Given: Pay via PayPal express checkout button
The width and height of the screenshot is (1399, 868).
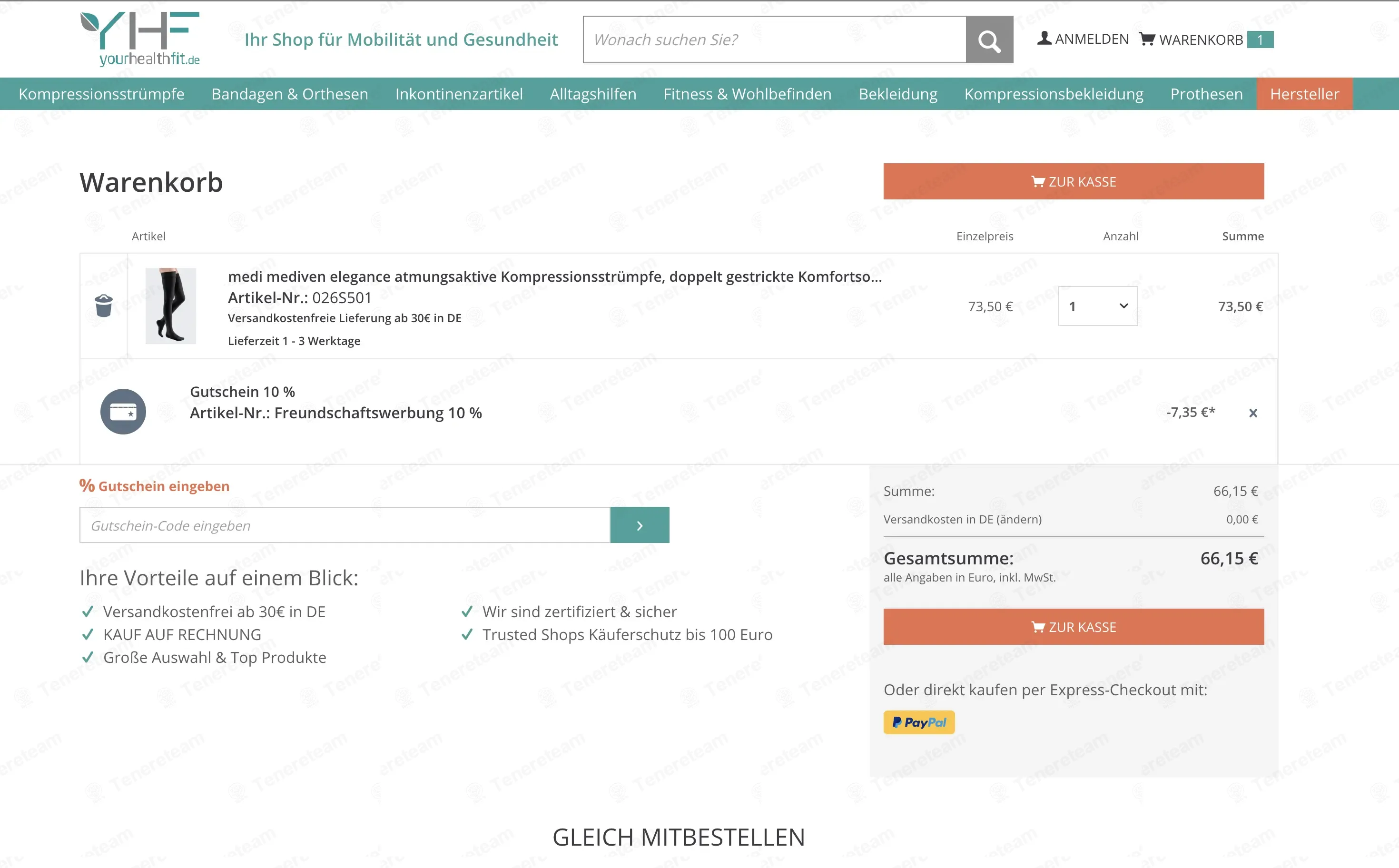Looking at the screenshot, I should [919, 722].
